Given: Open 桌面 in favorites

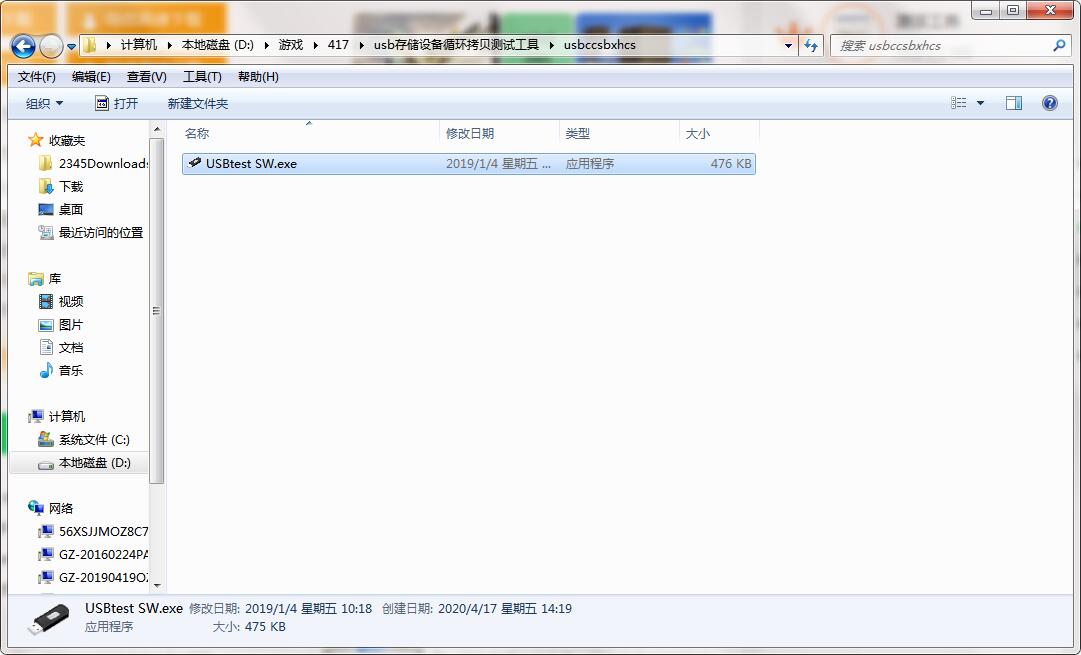Looking at the screenshot, I should click(x=70, y=210).
